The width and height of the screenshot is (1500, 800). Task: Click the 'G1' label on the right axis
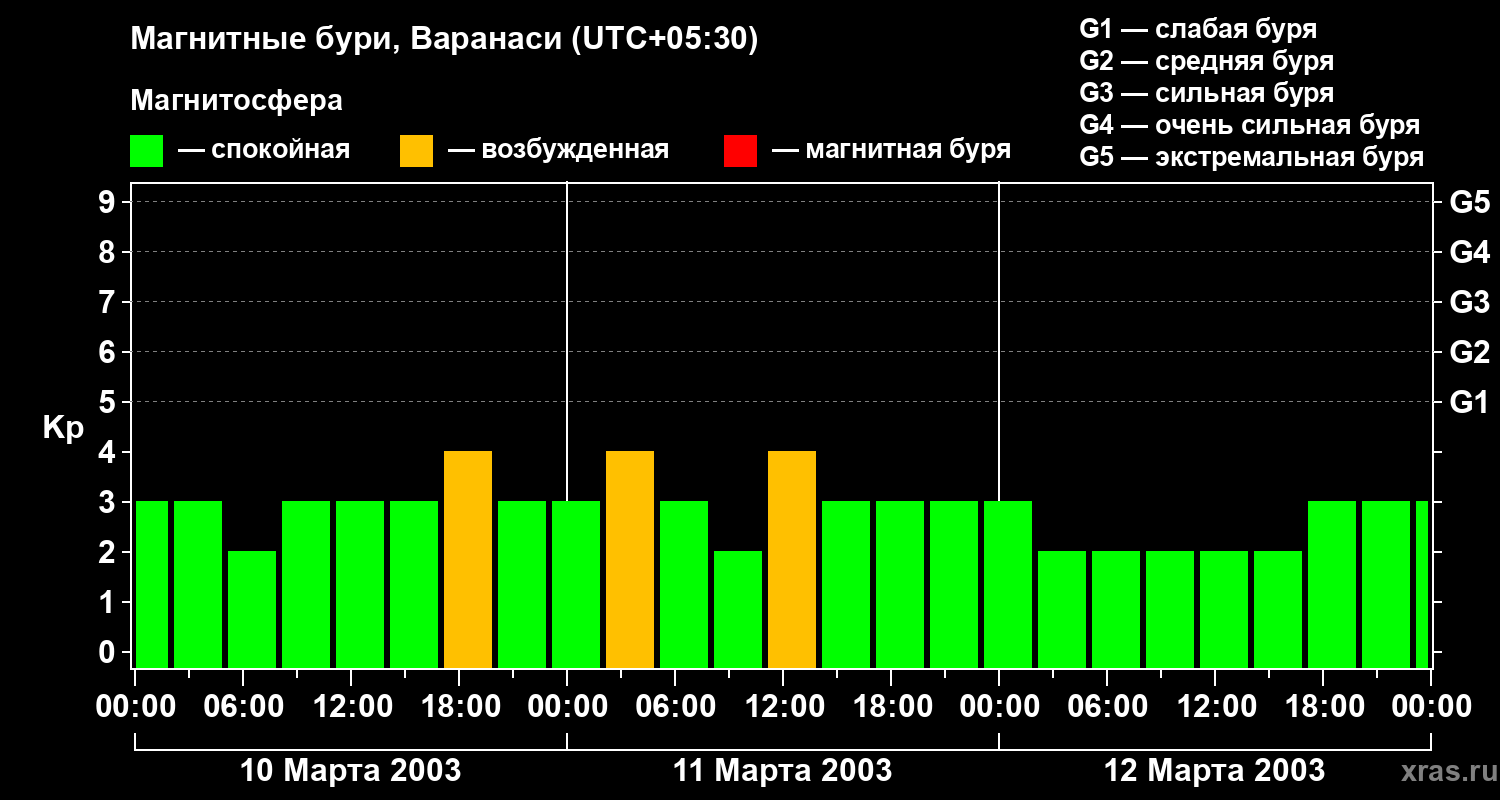[x=1470, y=402]
